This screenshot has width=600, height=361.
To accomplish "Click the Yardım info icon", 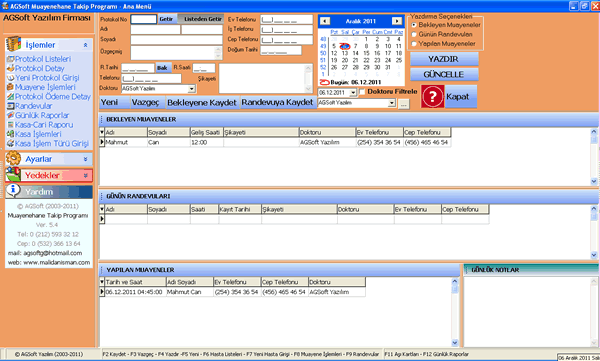I will point(13,190).
